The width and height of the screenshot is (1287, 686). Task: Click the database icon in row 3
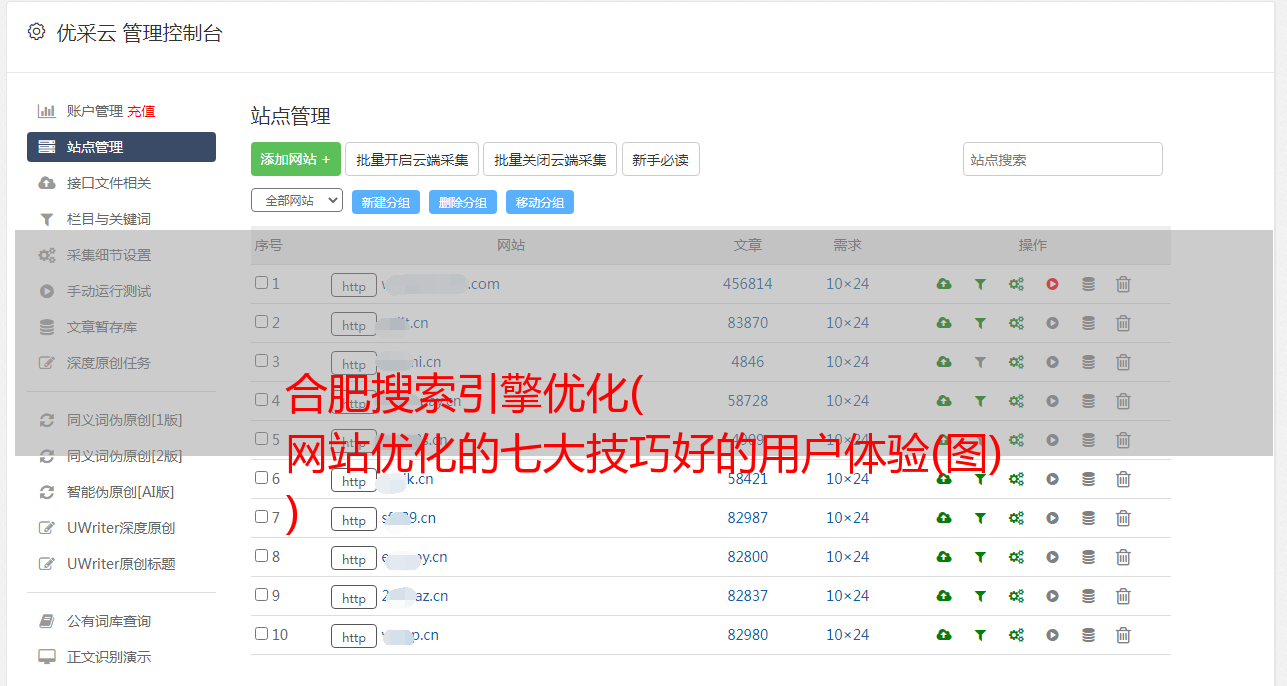[x=1088, y=362]
